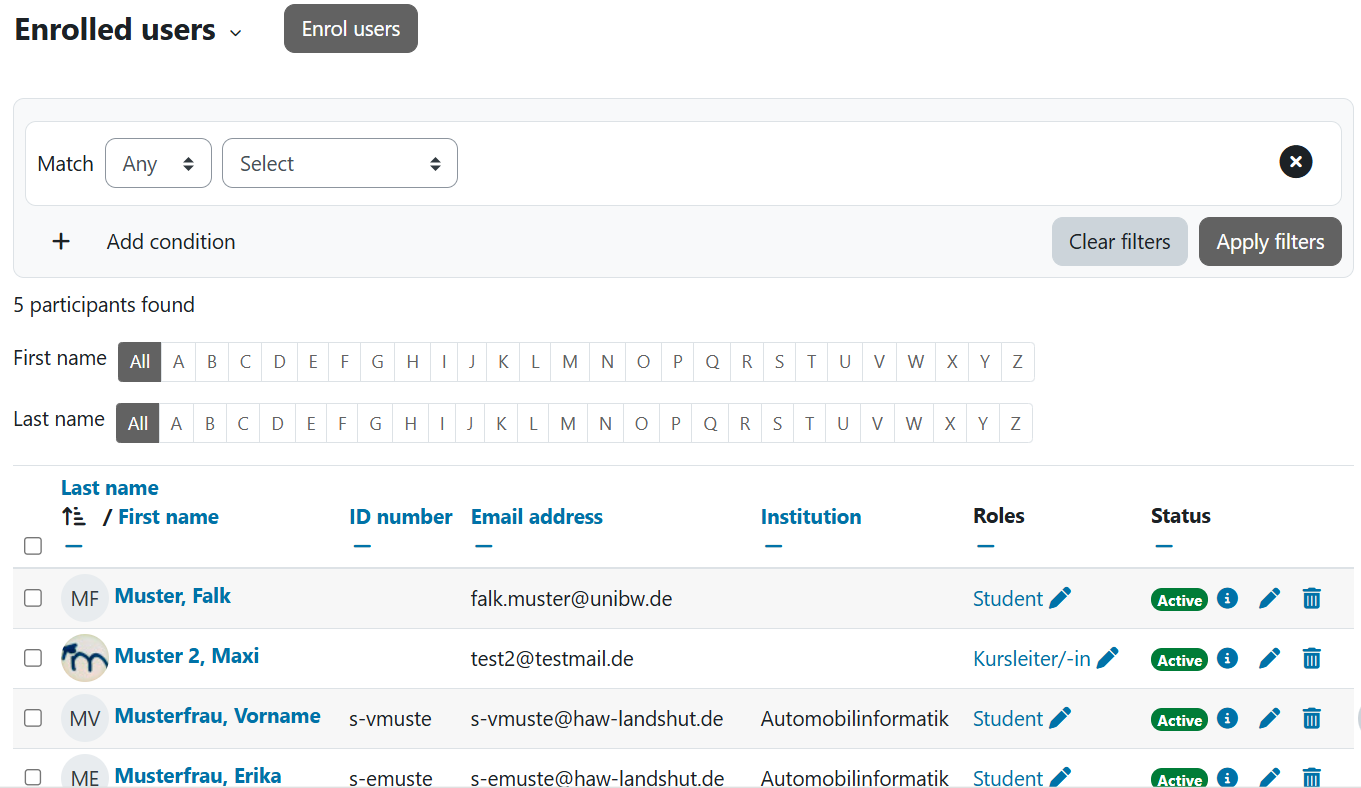The image size is (1361, 788).
Task: Collapse the Email address column with the minus control
Action: (483, 545)
